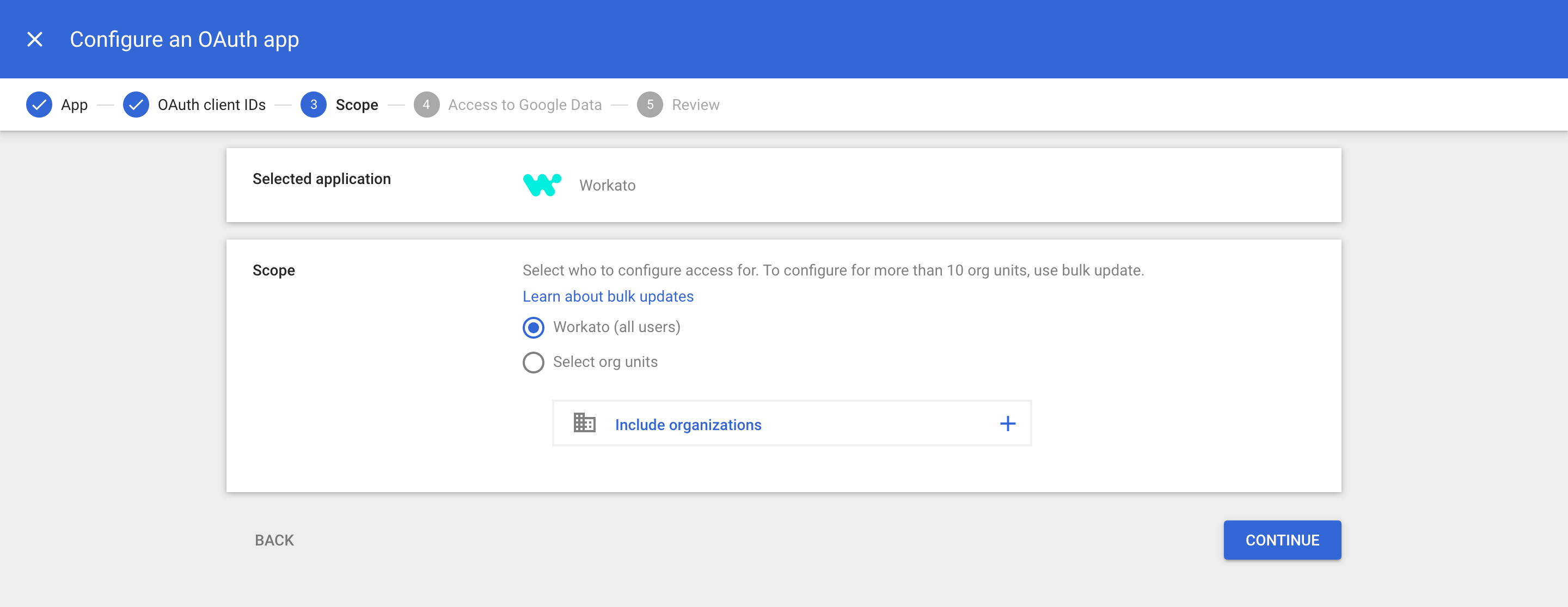Select Workato all users radio button
1568x607 pixels.
[x=533, y=327]
